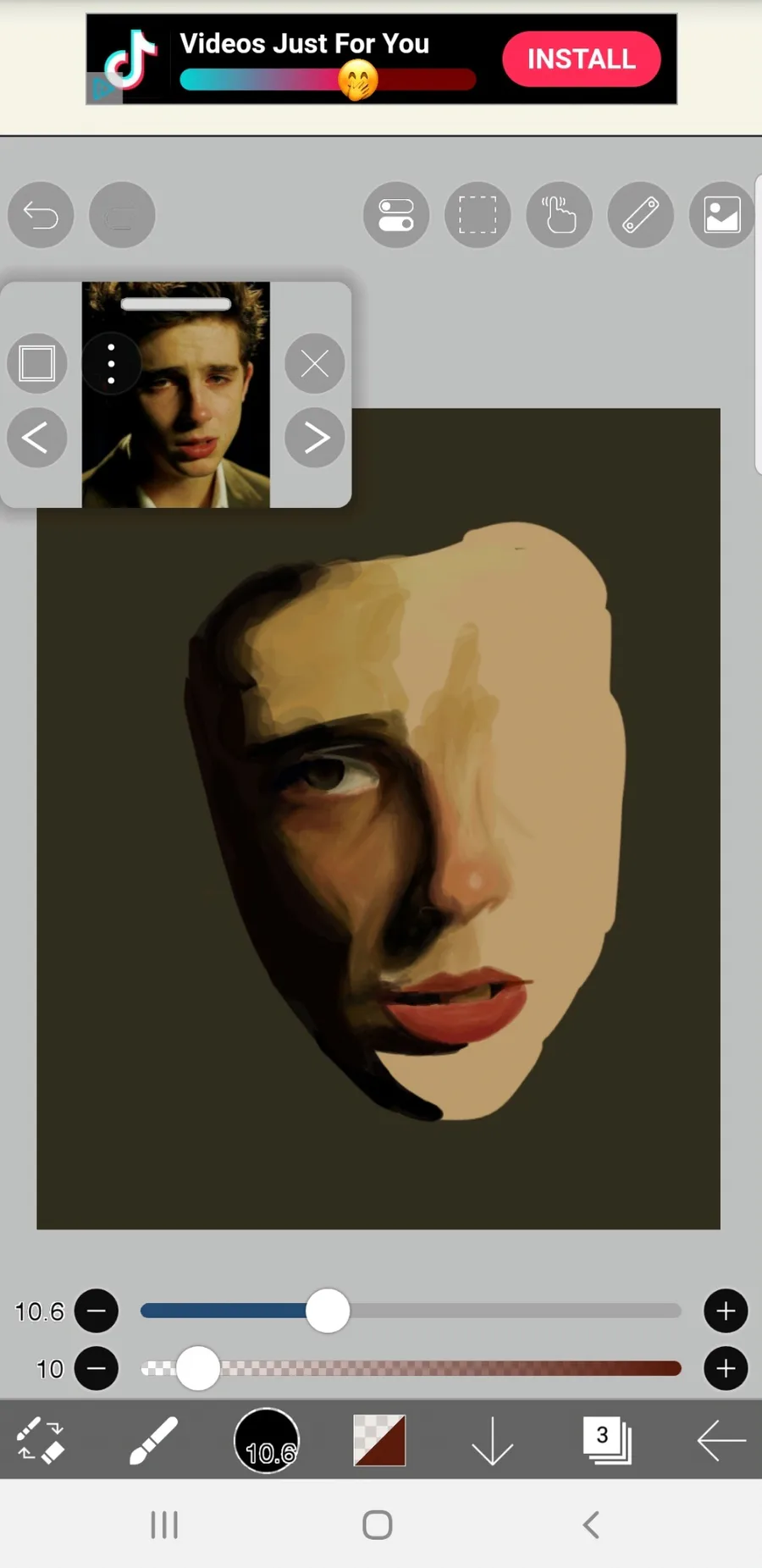Tap the reference photo thumbnail
The image size is (762, 1568).
pyautogui.click(x=176, y=395)
